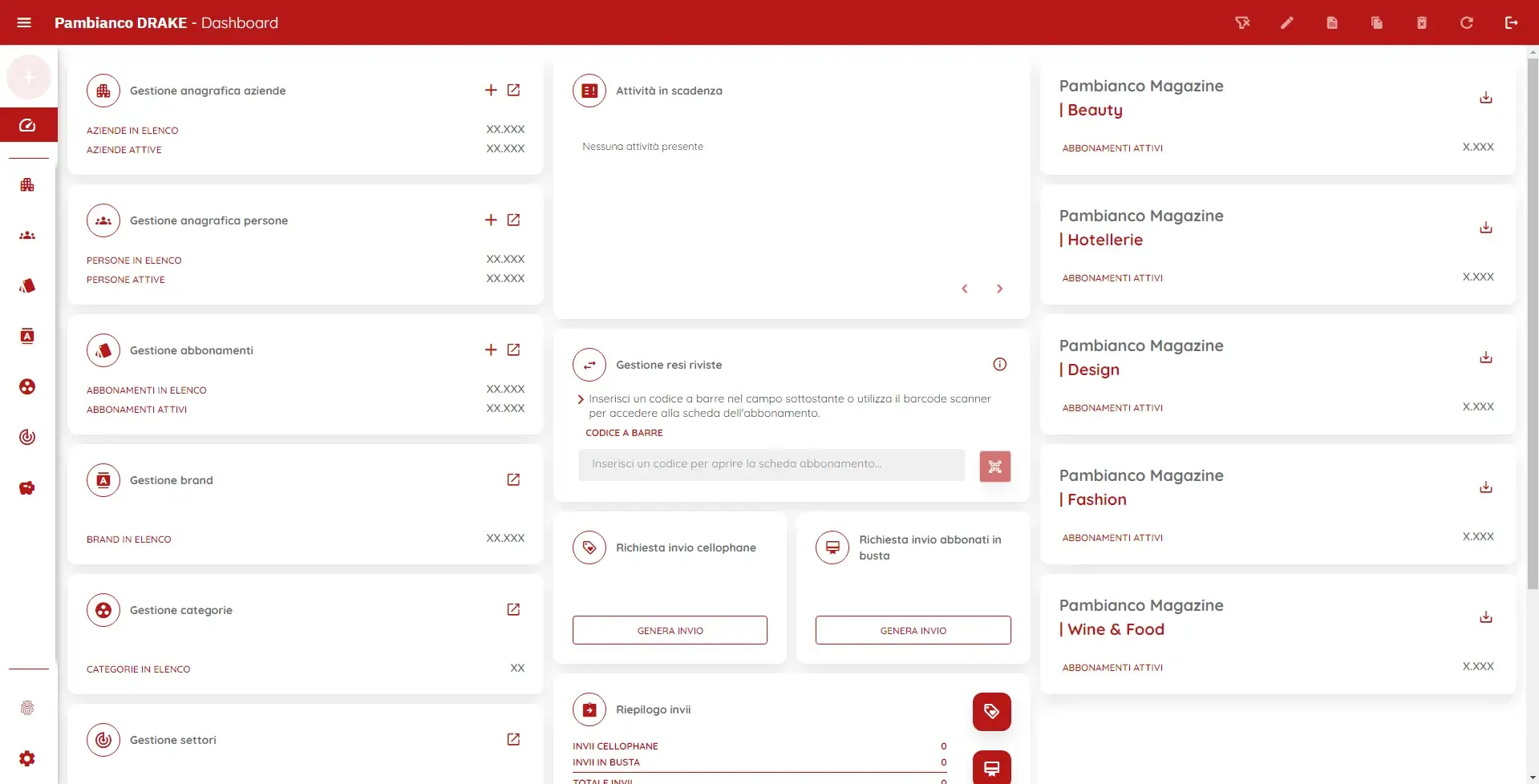Open Gestione categorie via launch icon
This screenshot has width=1539, height=784.
(x=514, y=610)
